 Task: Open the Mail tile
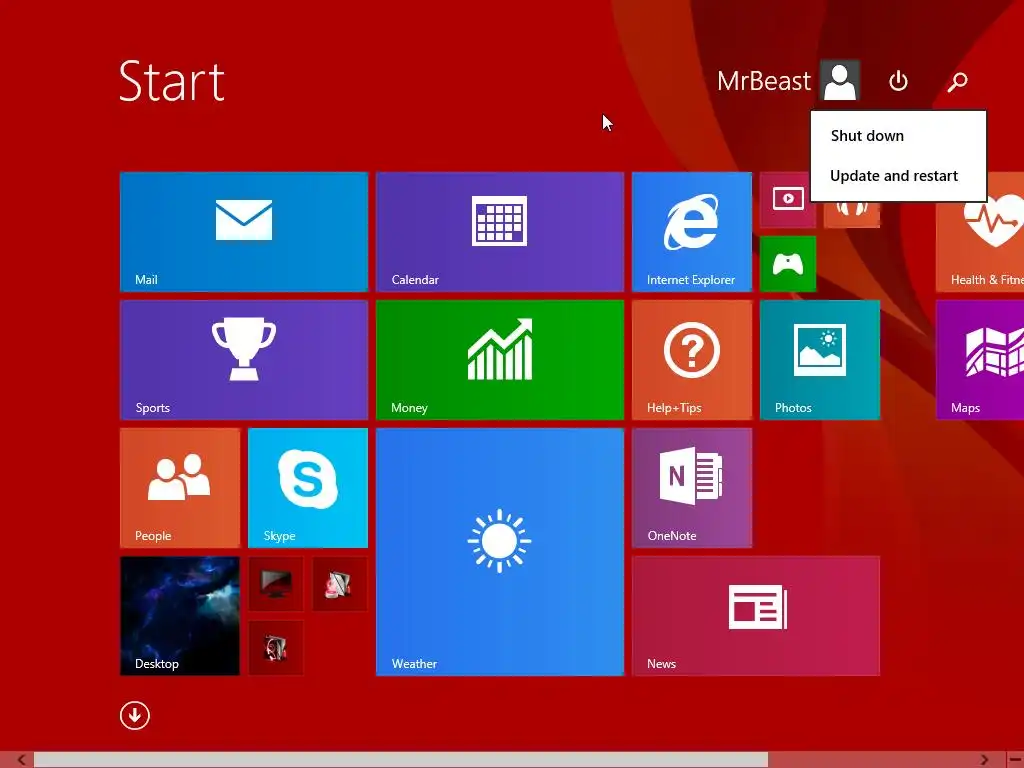pyautogui.click(x=244, y=232)
